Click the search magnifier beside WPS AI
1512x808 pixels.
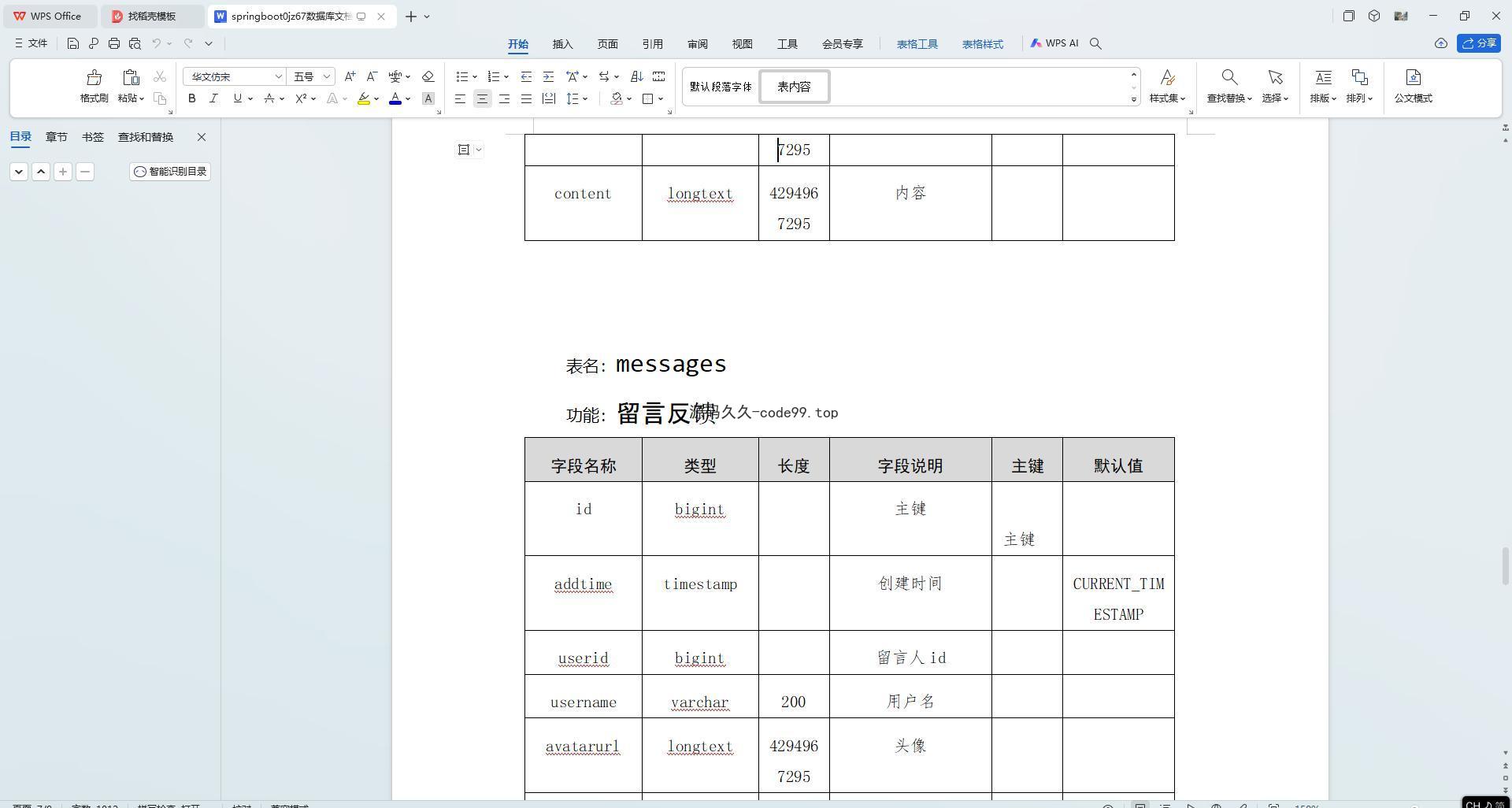[x=1095, y=43]
